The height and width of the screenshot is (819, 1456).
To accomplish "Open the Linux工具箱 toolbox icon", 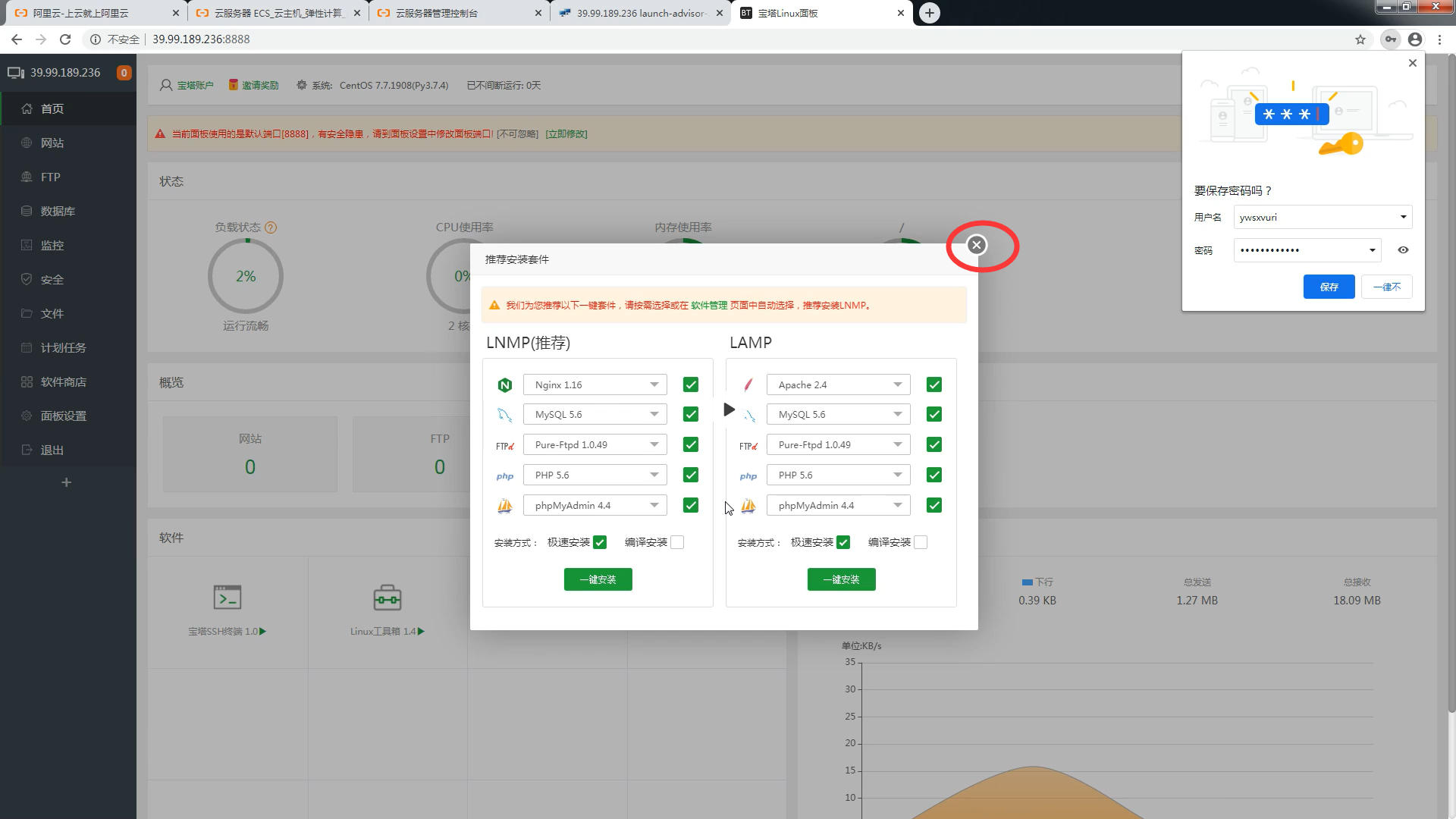I will tap(388, 598).
